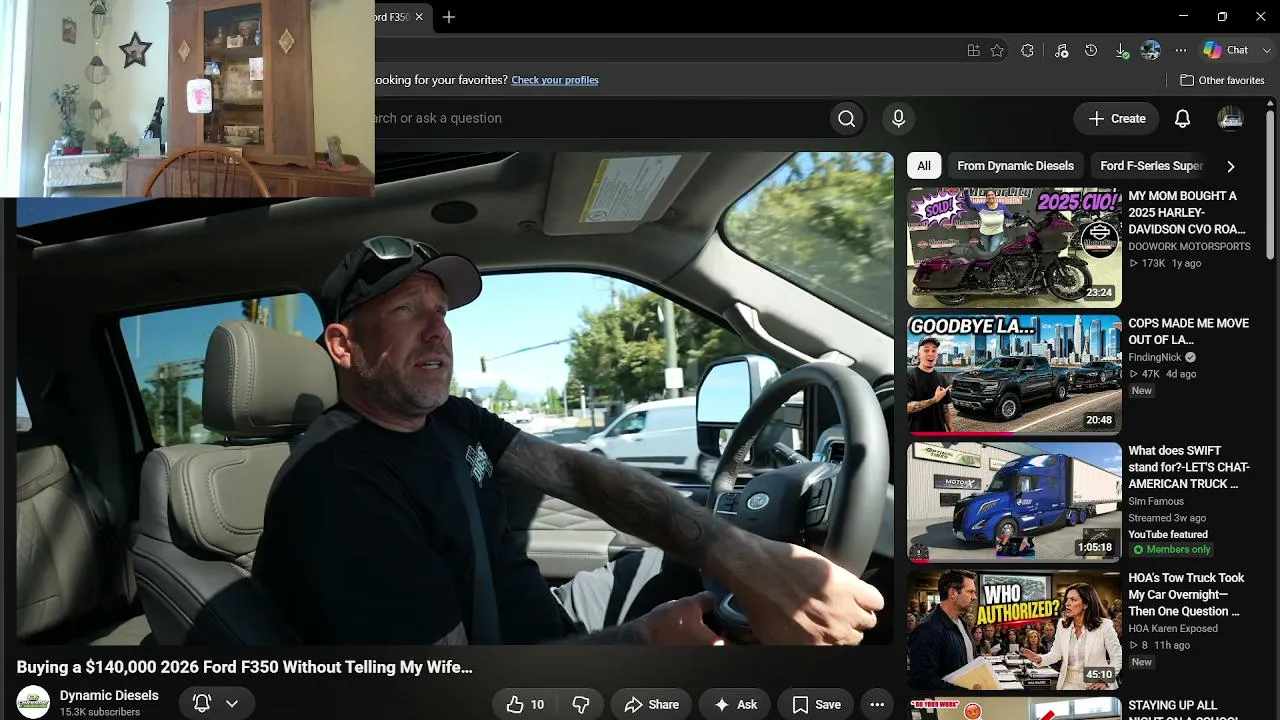Open Copilot Chat
The height and width of the screenshot is (720, 1280).
click(x=1226, y=50)
